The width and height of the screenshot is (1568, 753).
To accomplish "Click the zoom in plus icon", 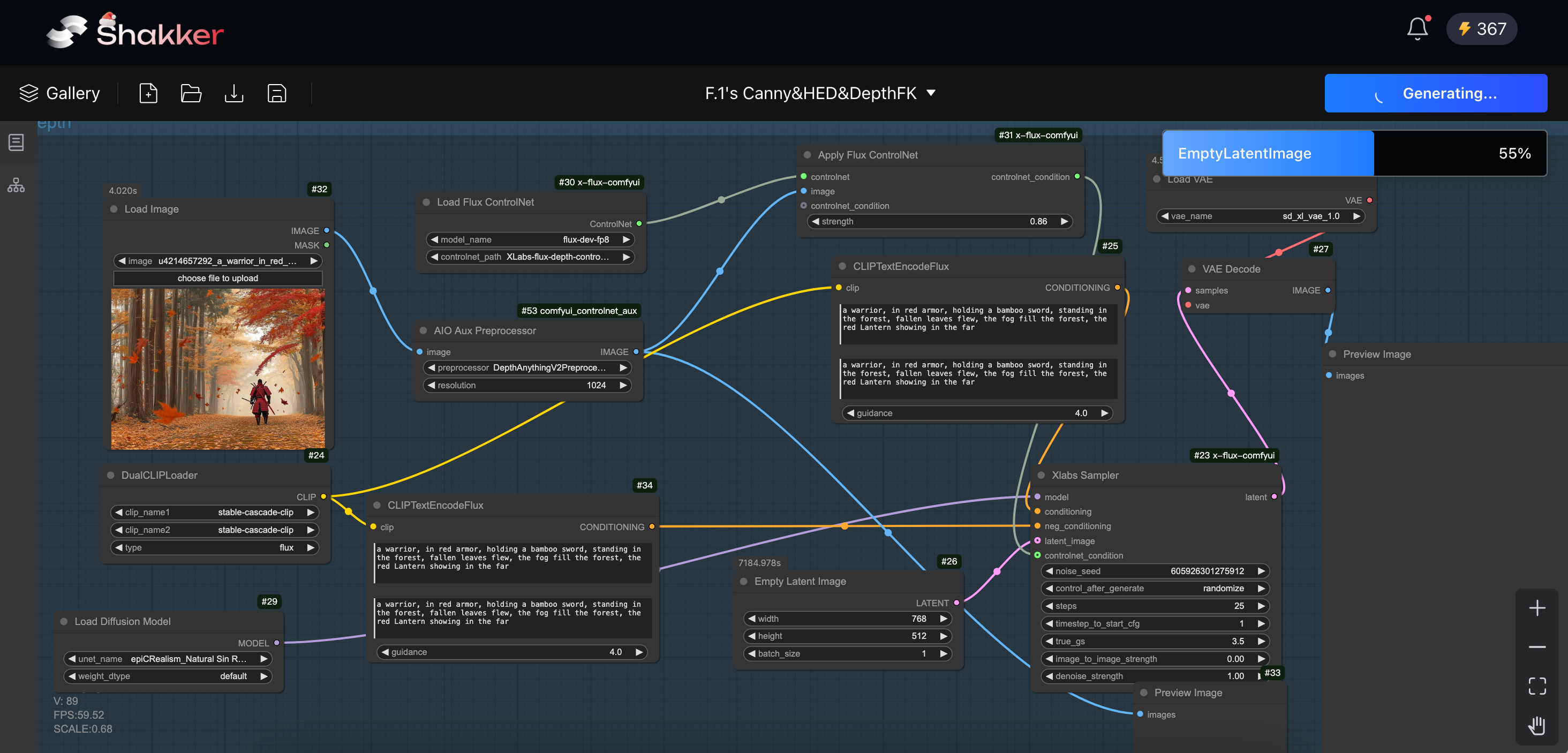I will (1536, 607).
